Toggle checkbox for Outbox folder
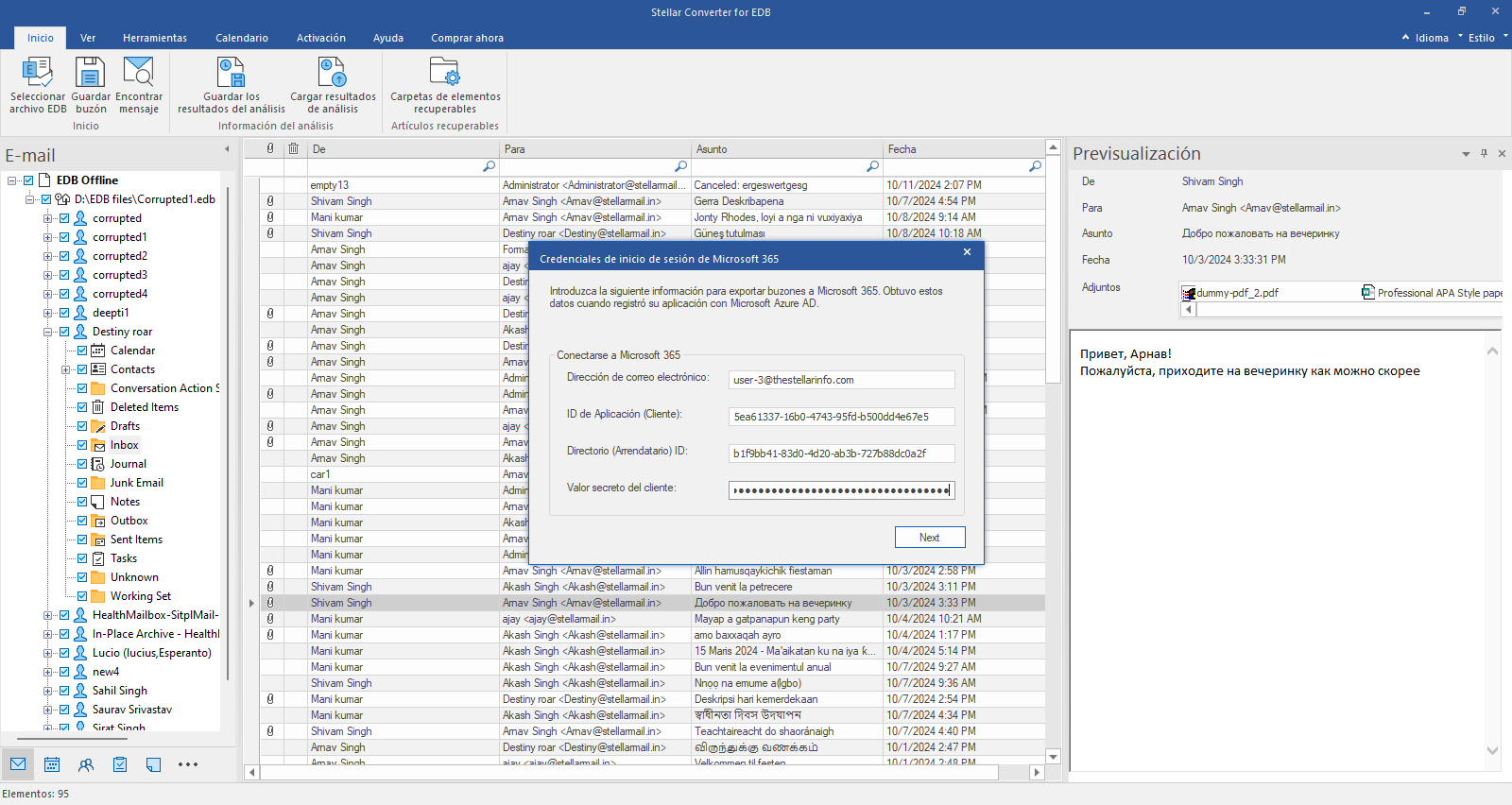Image resolution: width=1512 pixels, height=805 pixels. 82,521
